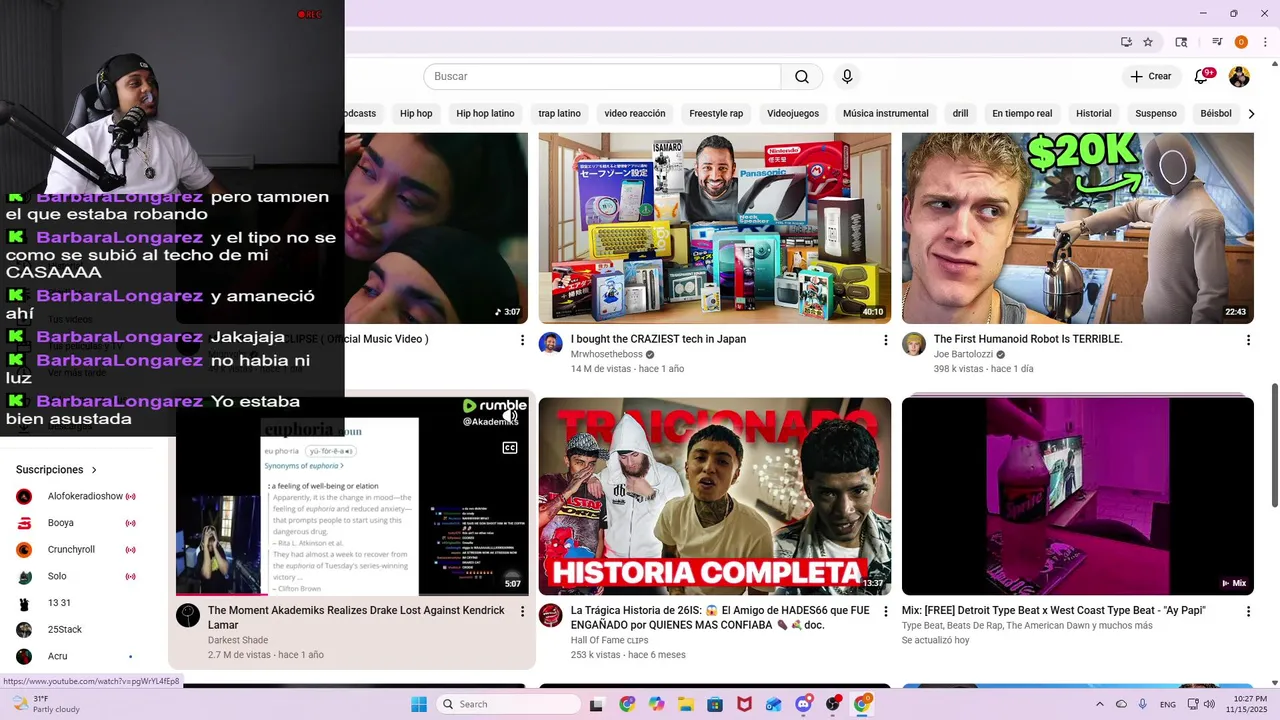Click in the Buscar search field
The width and height of the screenshot is (1280, 720).
[602, 77]
